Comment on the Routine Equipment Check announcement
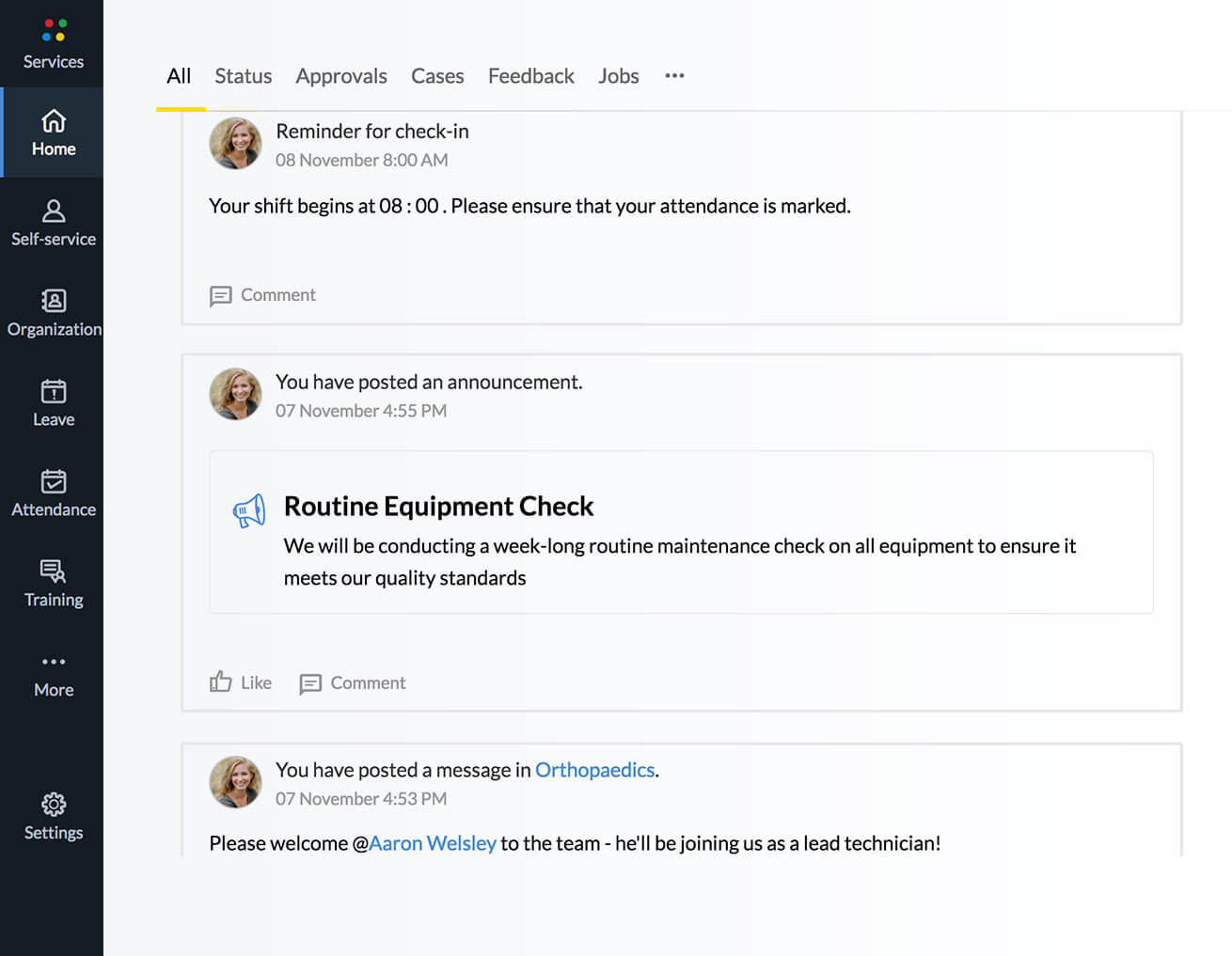Screen dimensions: 1232x956 [353, 683]
